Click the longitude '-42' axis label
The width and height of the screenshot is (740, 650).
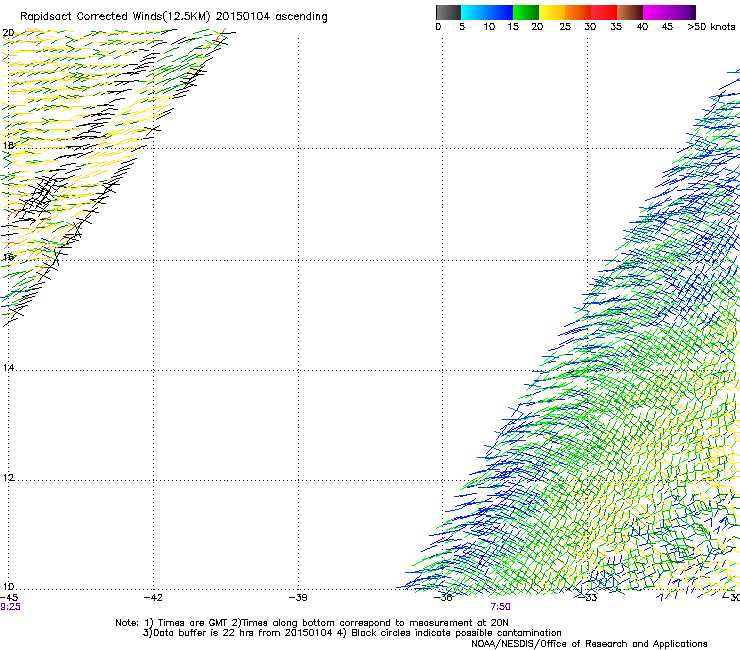click(x=153, y=598)
